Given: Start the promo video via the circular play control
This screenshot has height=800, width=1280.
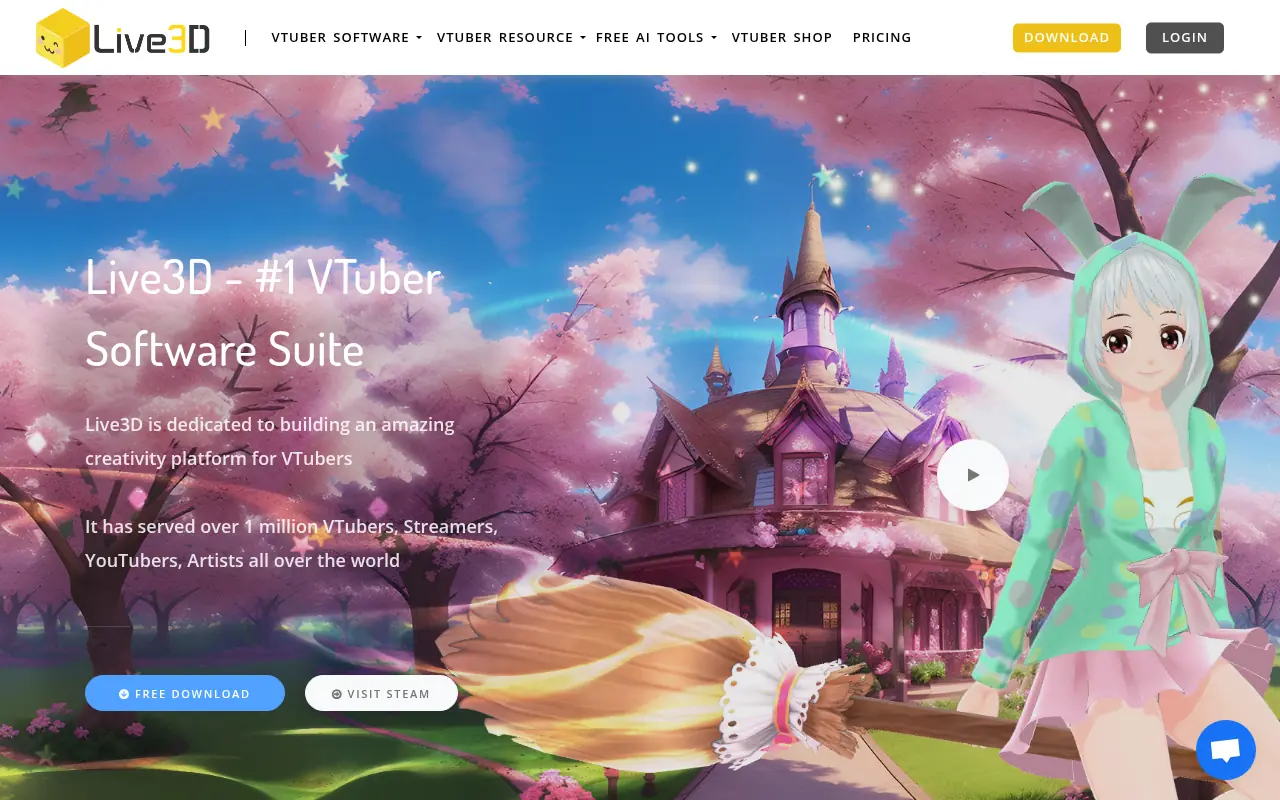Looking at the screenshot, I should tap(973, 474).
